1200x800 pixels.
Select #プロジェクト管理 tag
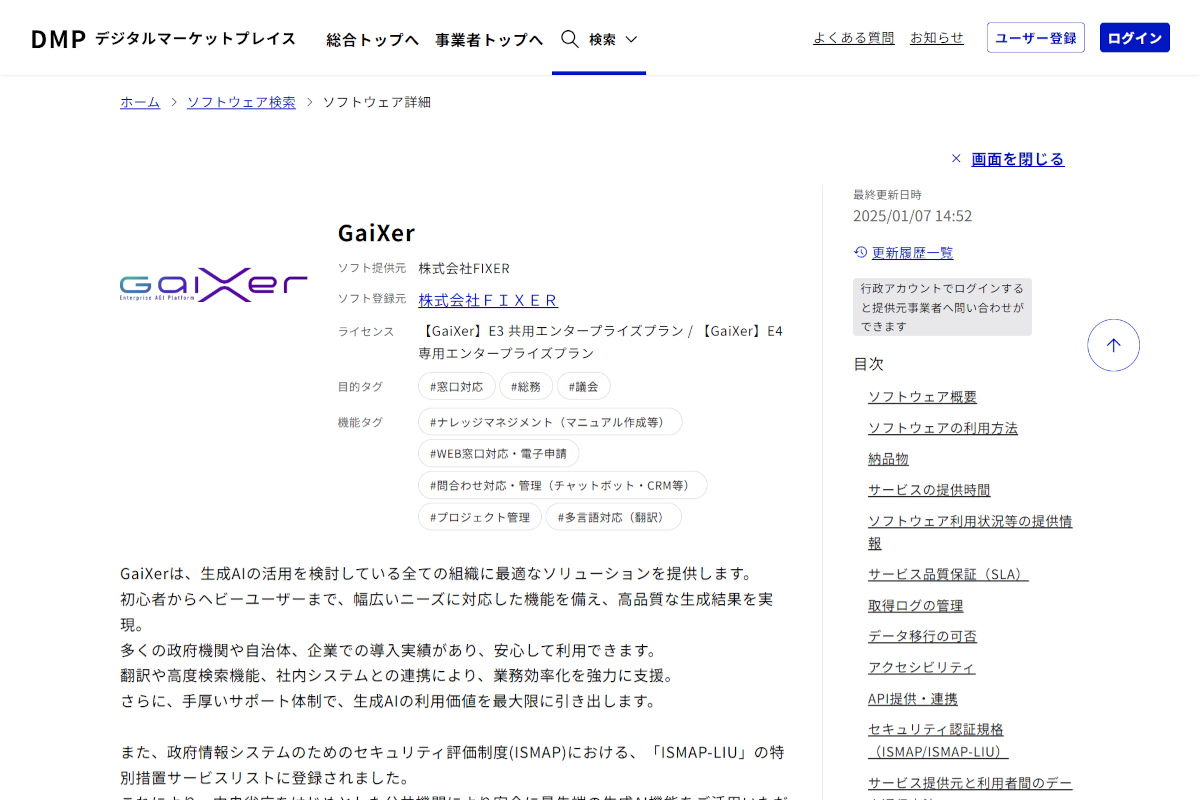(480, 517)
